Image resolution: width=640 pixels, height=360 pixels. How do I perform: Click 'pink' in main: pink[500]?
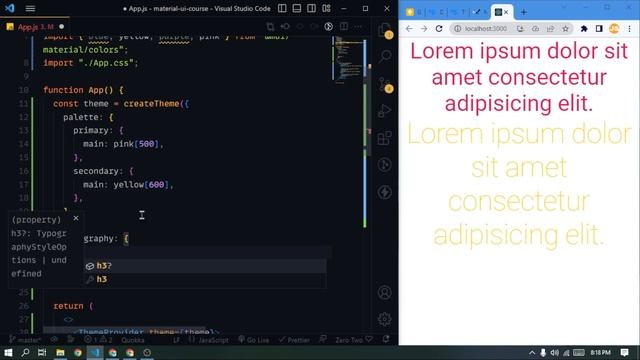(x=123, y=144)
